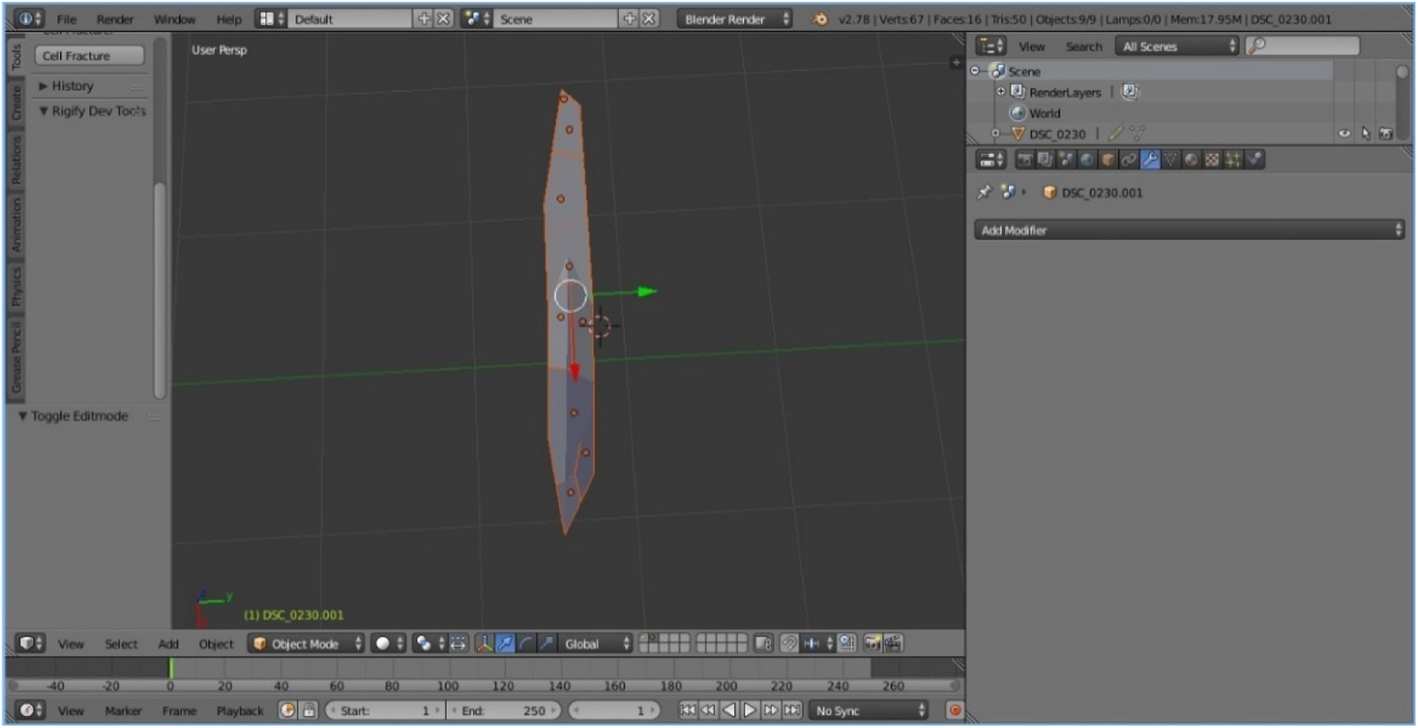
Task: Toggle layer lock to scene icon
Action: [x=764, y=644]
